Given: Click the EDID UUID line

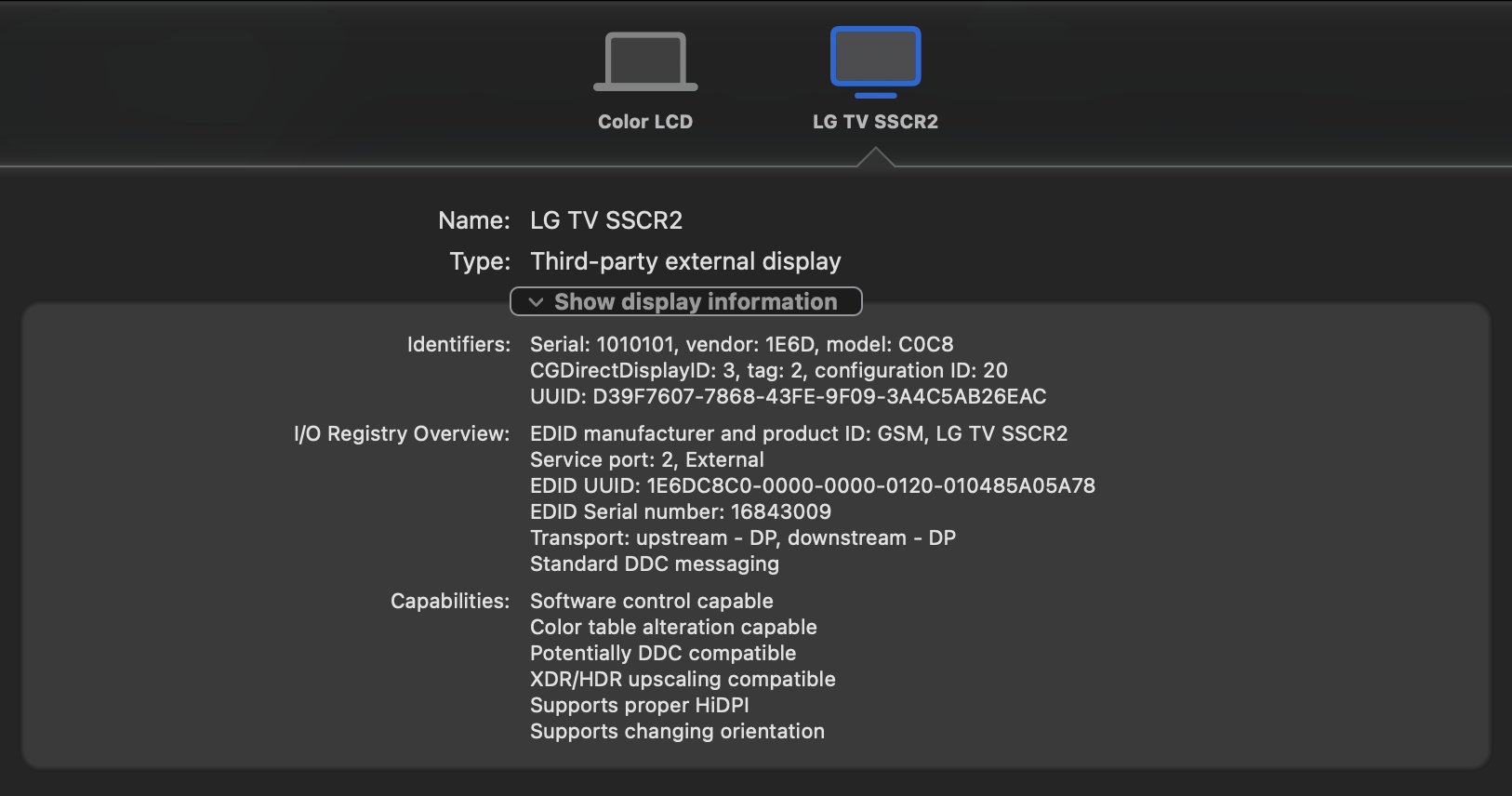Looking at the screenshot, I should pos(812,485).
